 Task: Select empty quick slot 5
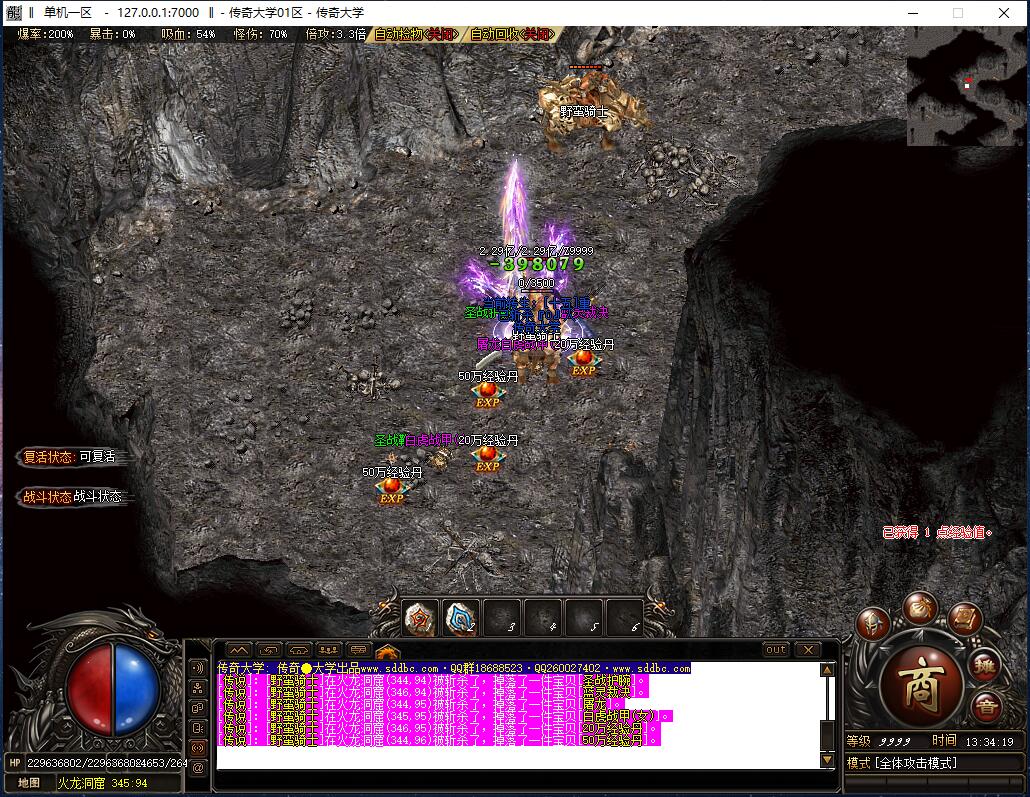(584, 618)
